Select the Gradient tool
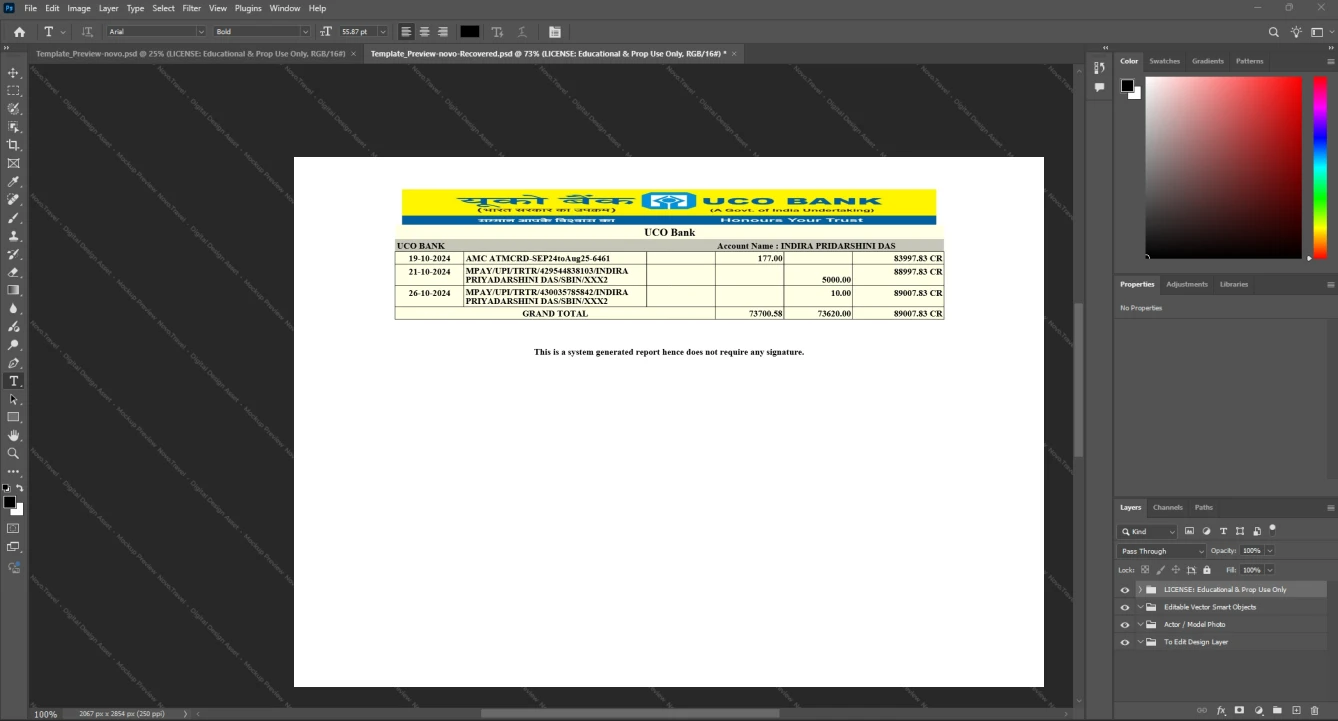This screenshot has height=721, width=1338. pos(13,290)
